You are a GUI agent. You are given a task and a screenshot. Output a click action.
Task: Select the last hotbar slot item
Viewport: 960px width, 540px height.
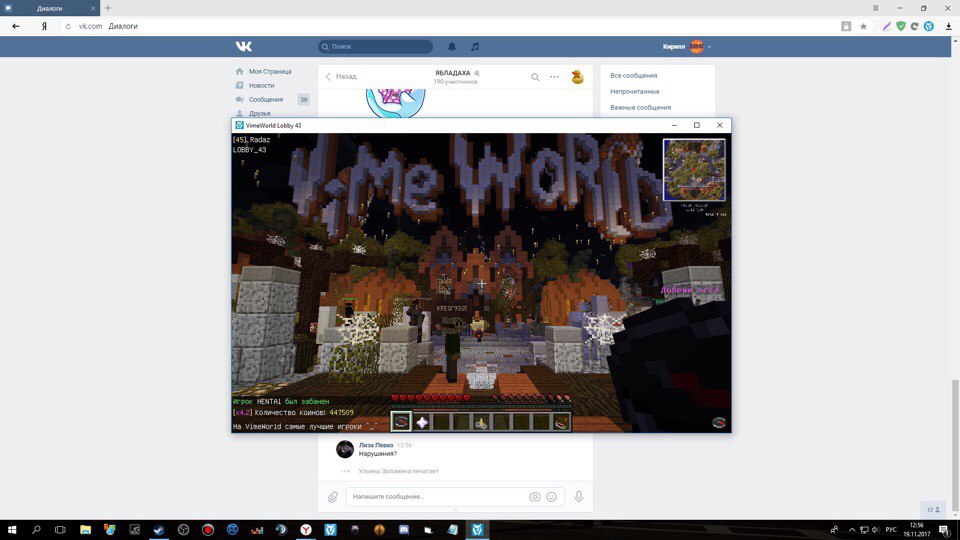[x=561, y=421]
